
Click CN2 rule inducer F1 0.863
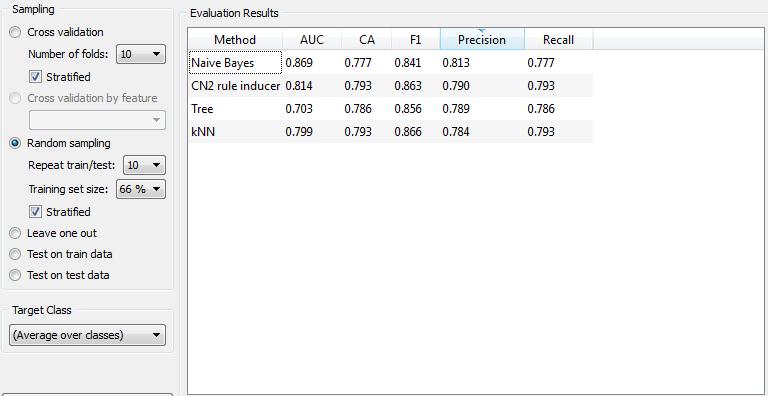tap(408, 86)
